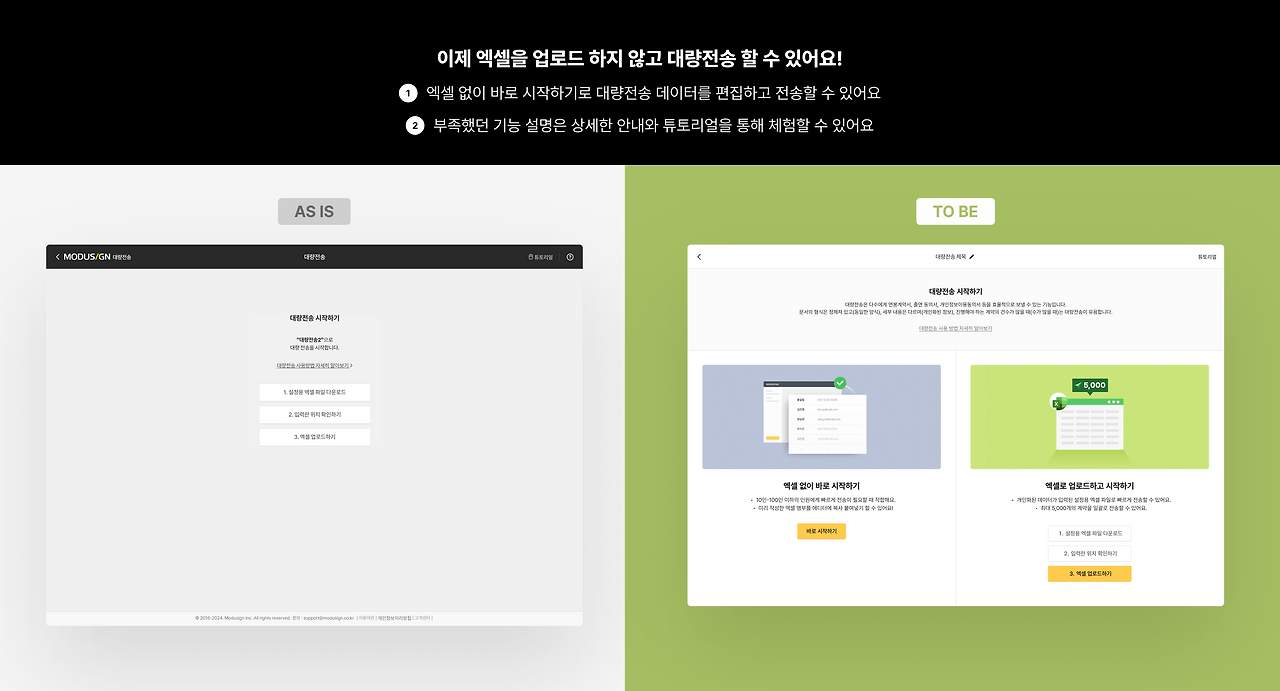This screenshot has height=691, width=1280.
Task: Select the TO BE label
Action: (955, 211)
